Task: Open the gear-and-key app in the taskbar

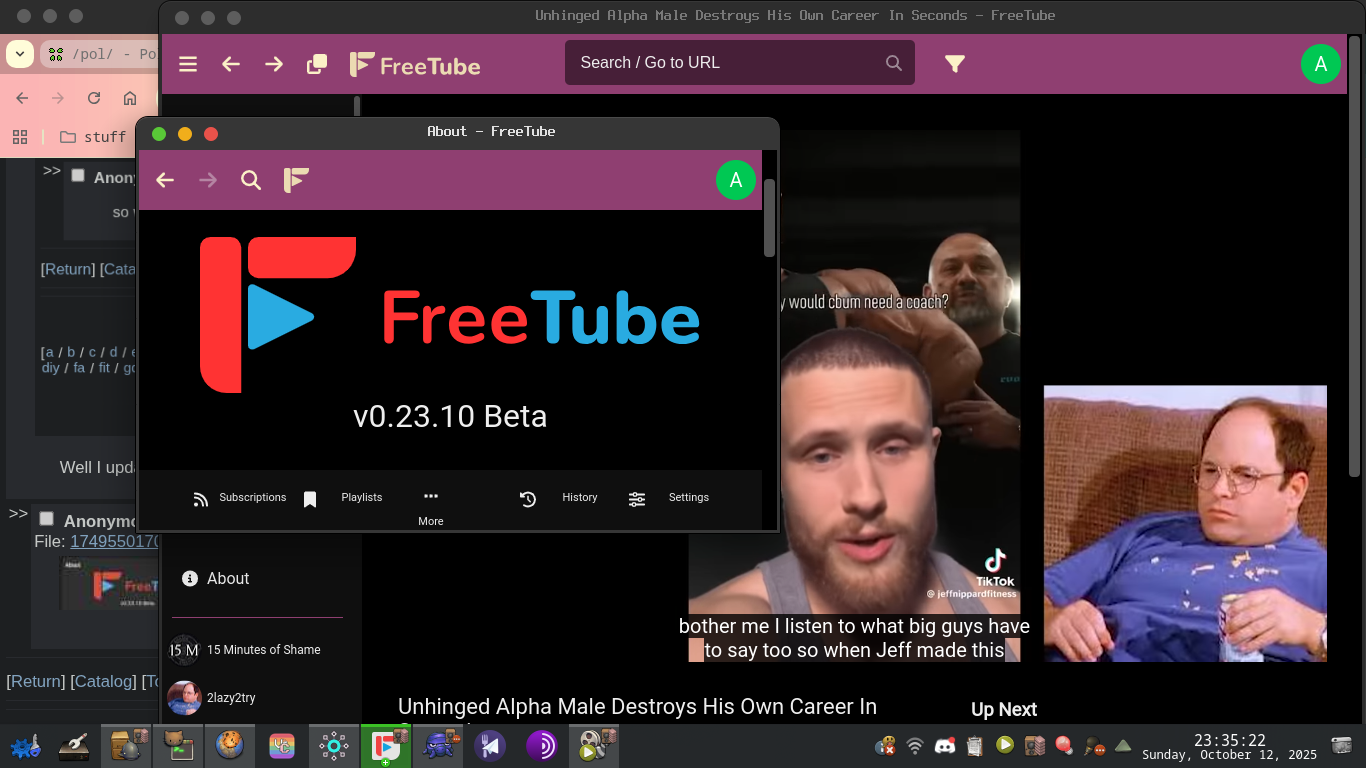Action: [x=25, y=746]
